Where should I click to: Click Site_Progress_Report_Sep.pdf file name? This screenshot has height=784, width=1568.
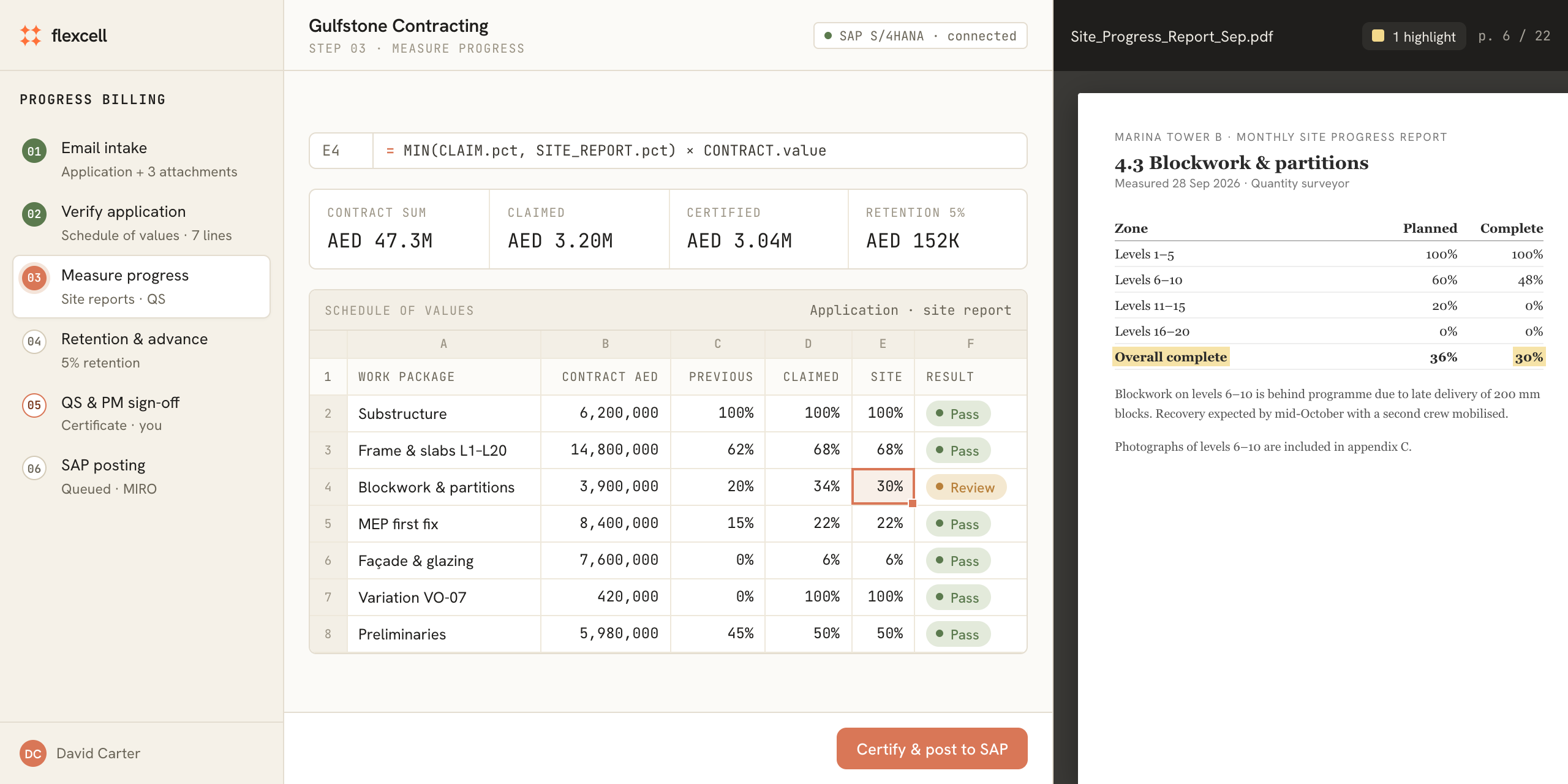click(x=1172, y=36)
